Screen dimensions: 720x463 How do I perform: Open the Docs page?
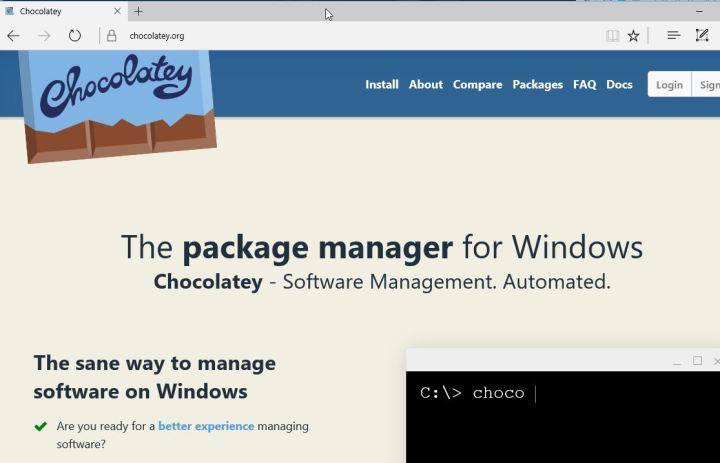[x=619, y=85]
